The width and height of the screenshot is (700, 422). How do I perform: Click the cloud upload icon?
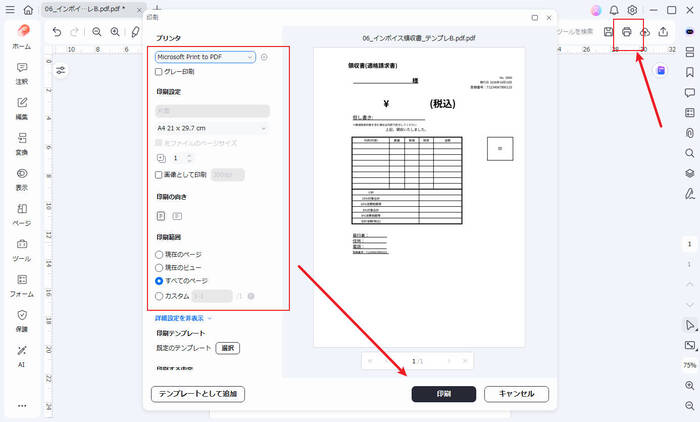[x=645, y=32]
